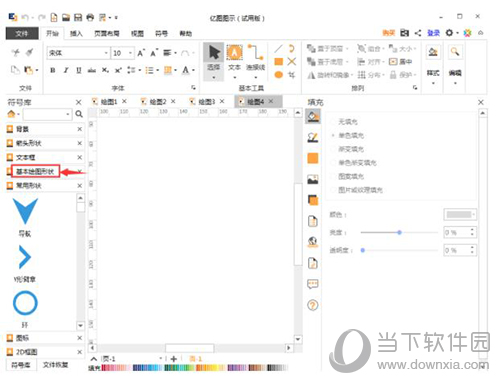Click the symbol library search input field
The width and height of the screenshot is (500, 383).
(x=47, y=114)
